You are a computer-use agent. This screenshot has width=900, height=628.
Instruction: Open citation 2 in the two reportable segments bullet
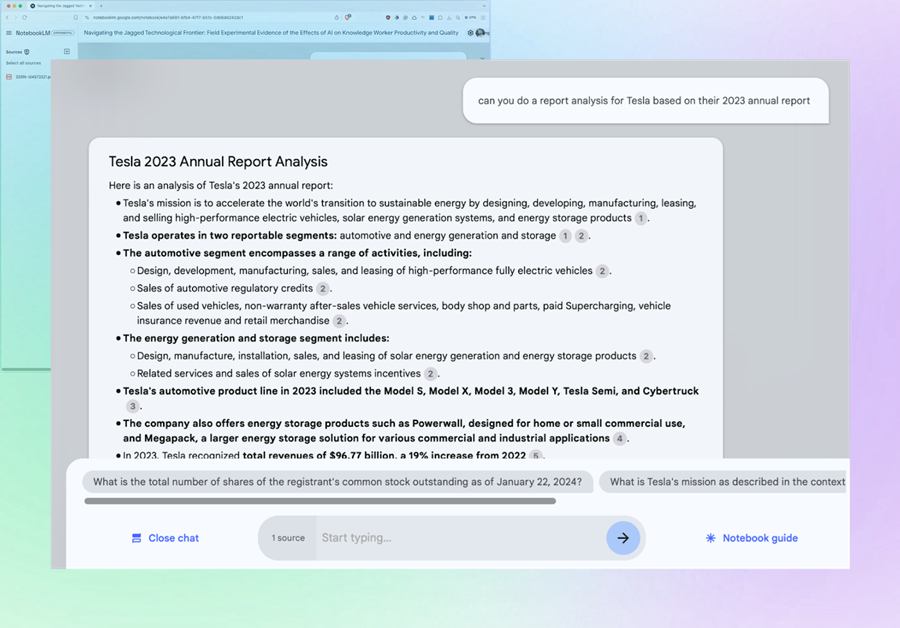click(581, 236)
